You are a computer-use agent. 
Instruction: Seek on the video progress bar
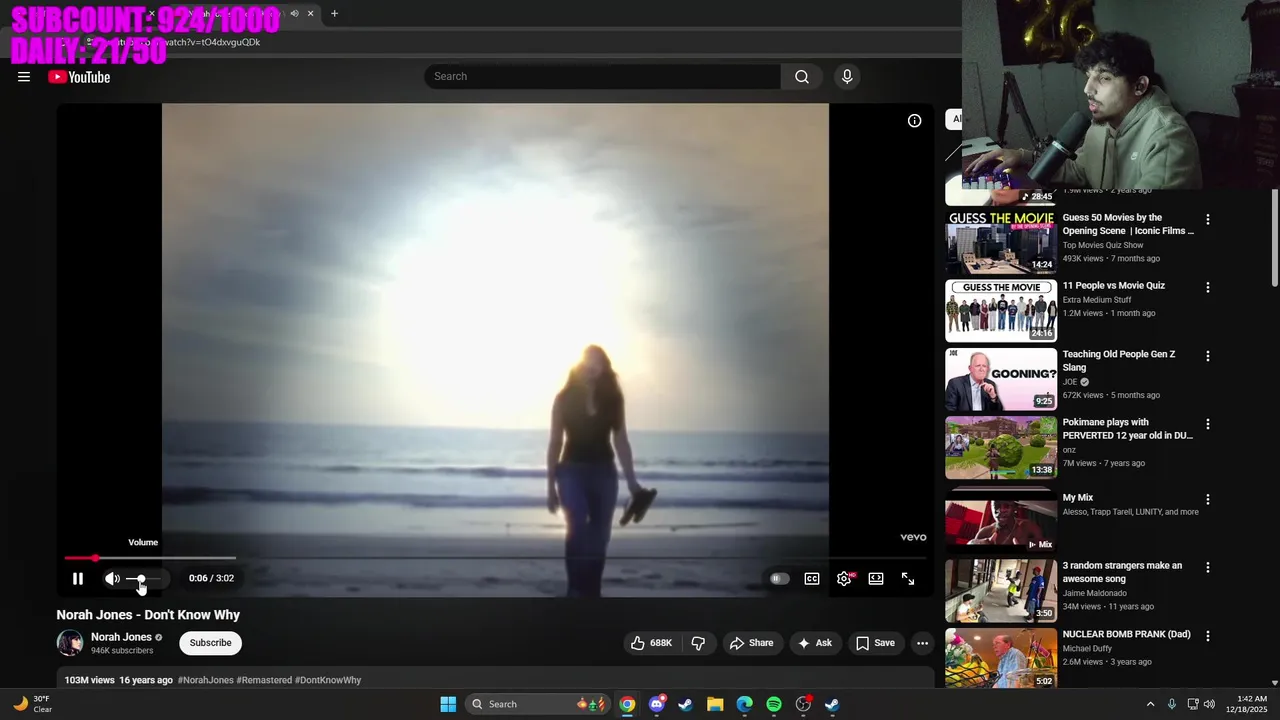point(495,558)
